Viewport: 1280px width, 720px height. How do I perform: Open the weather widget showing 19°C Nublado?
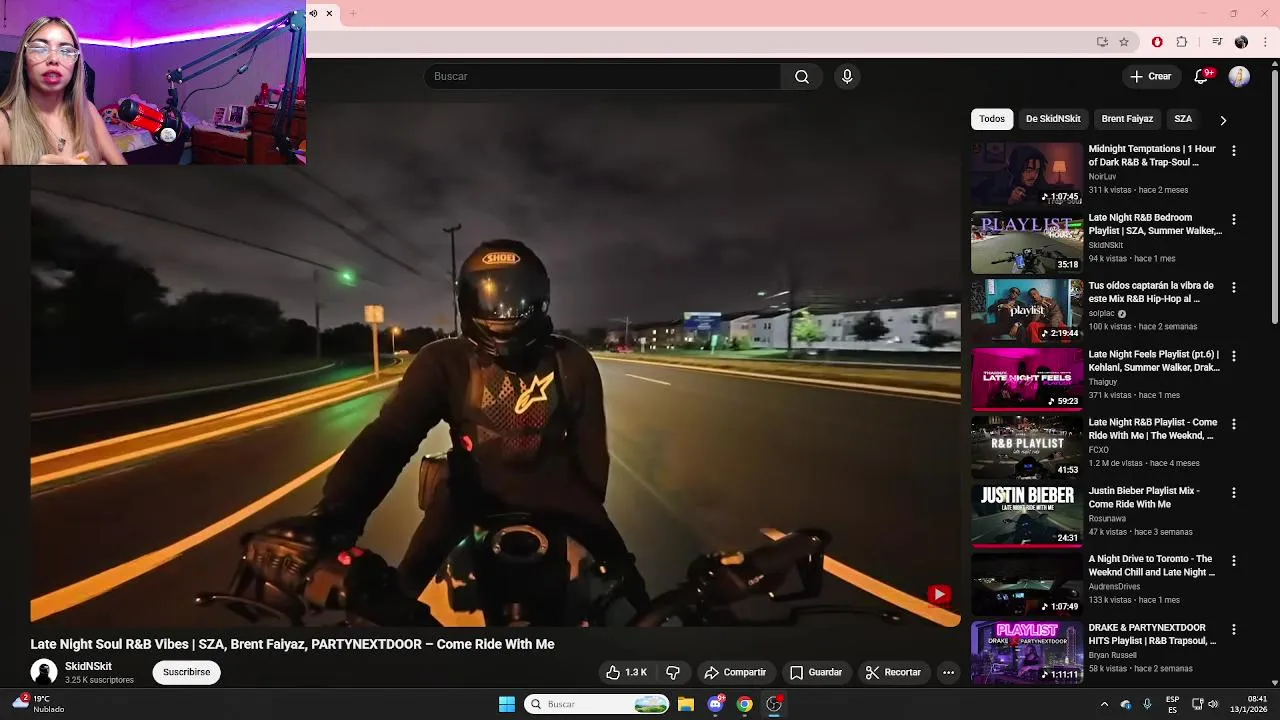(38, 704)
